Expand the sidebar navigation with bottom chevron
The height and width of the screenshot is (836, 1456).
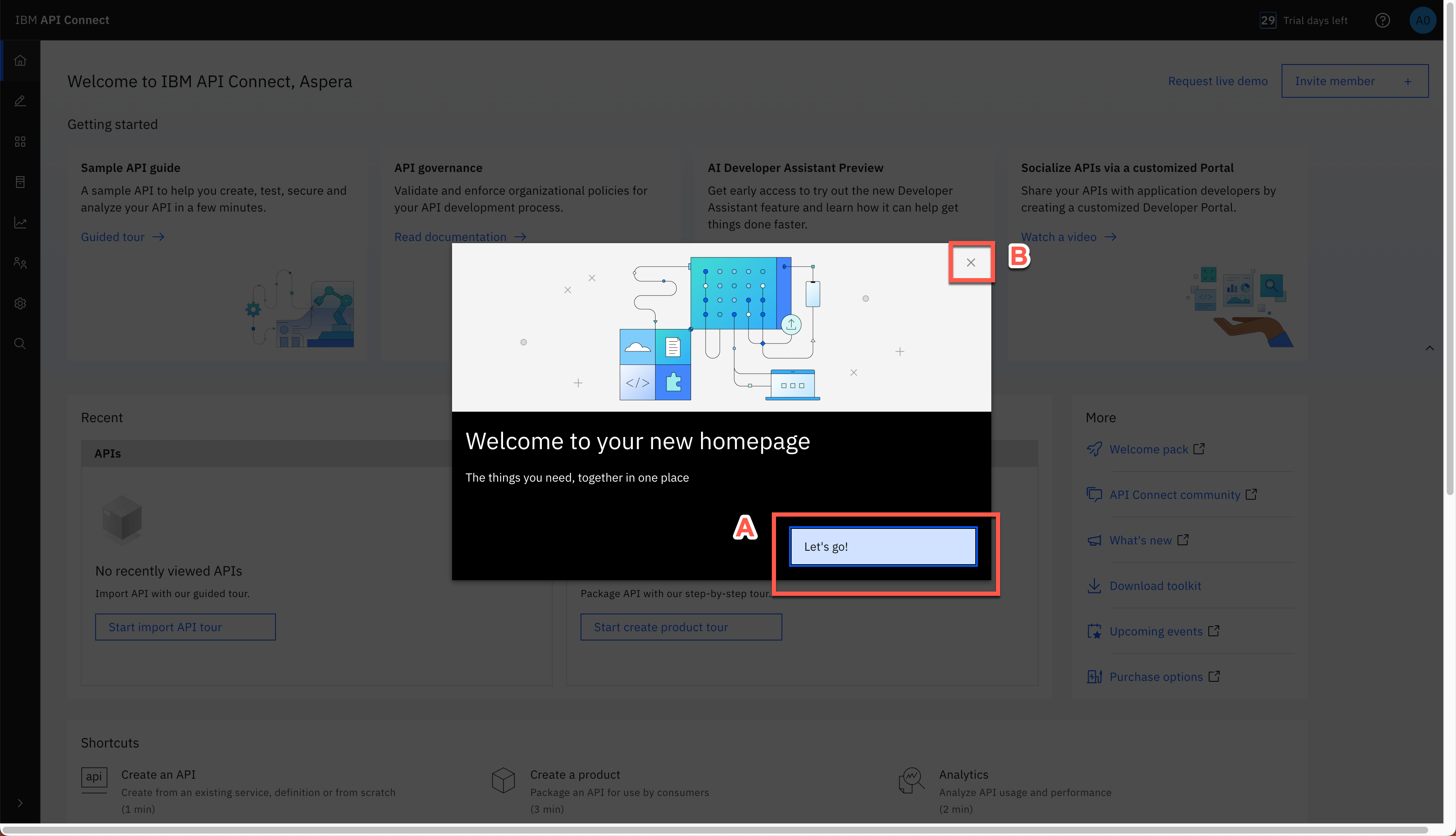20,803
